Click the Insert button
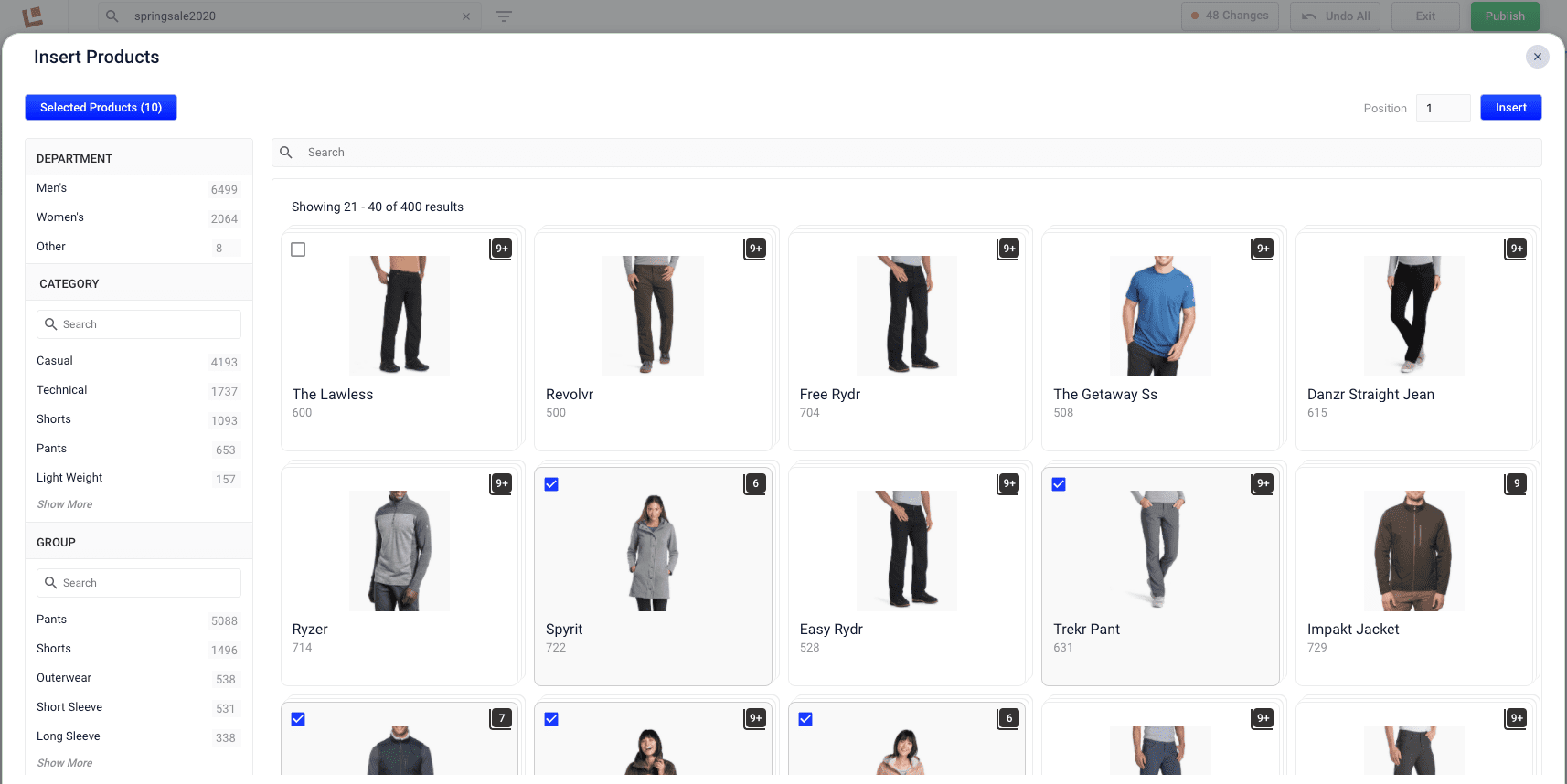 coord(1510,108)
